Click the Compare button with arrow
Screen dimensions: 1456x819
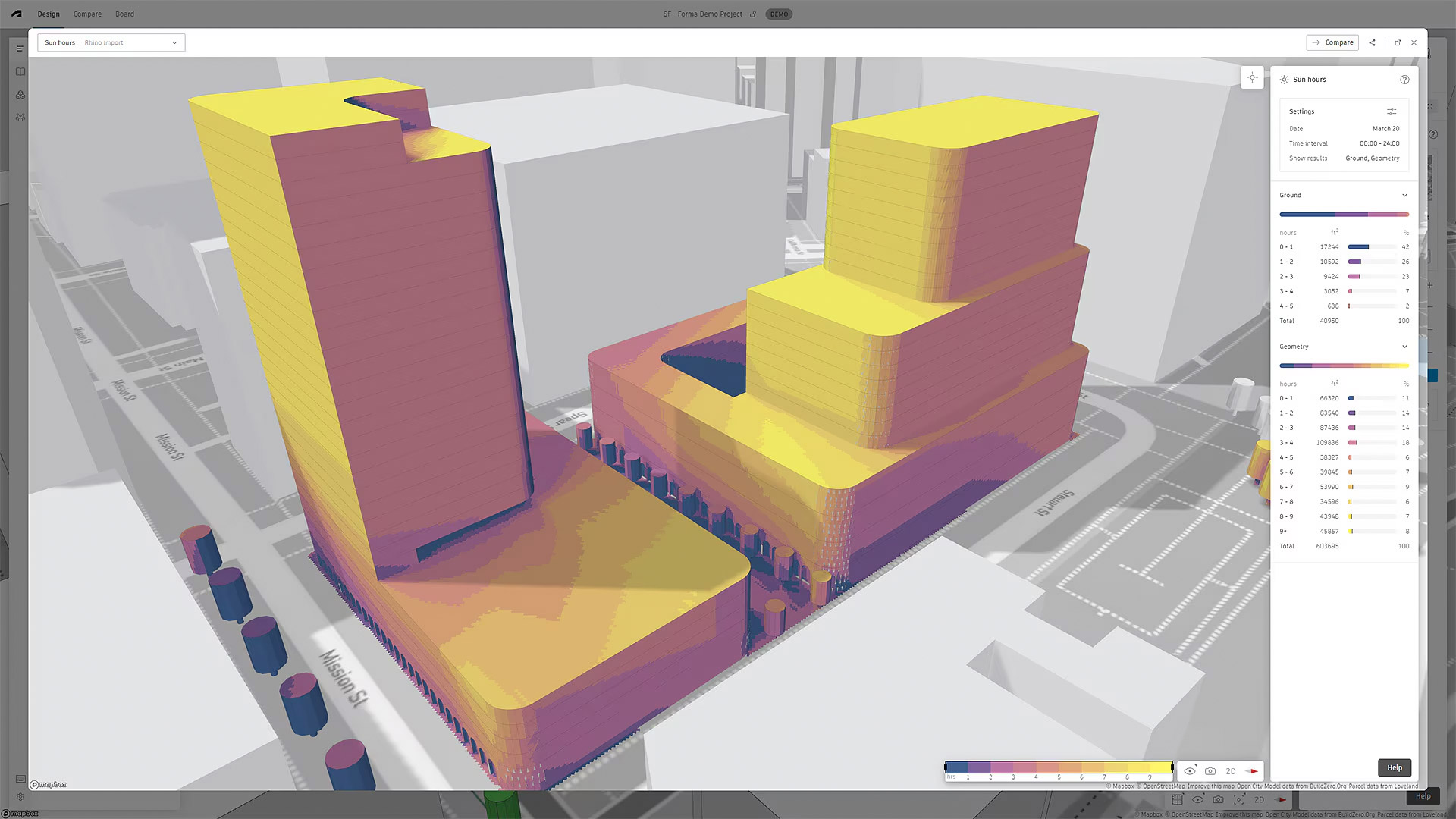click(x=1332, y=42)
